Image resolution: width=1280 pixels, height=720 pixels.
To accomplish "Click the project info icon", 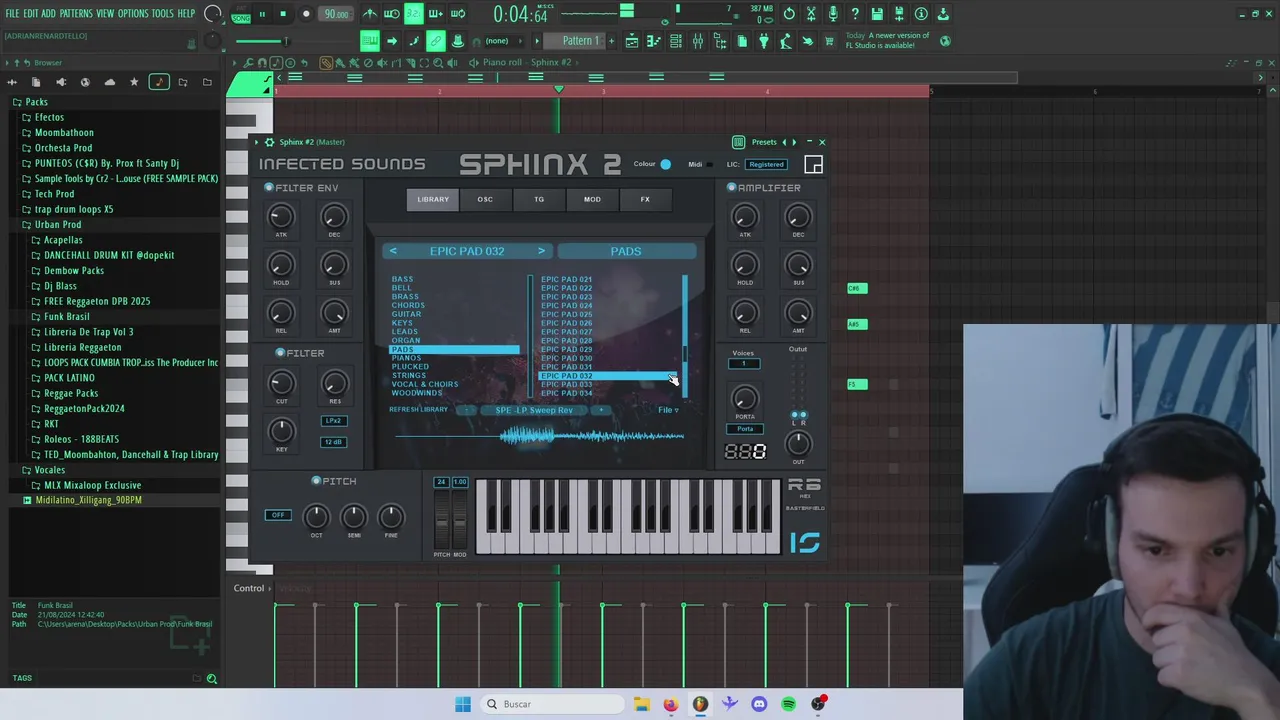I will (x=921, y=14).
